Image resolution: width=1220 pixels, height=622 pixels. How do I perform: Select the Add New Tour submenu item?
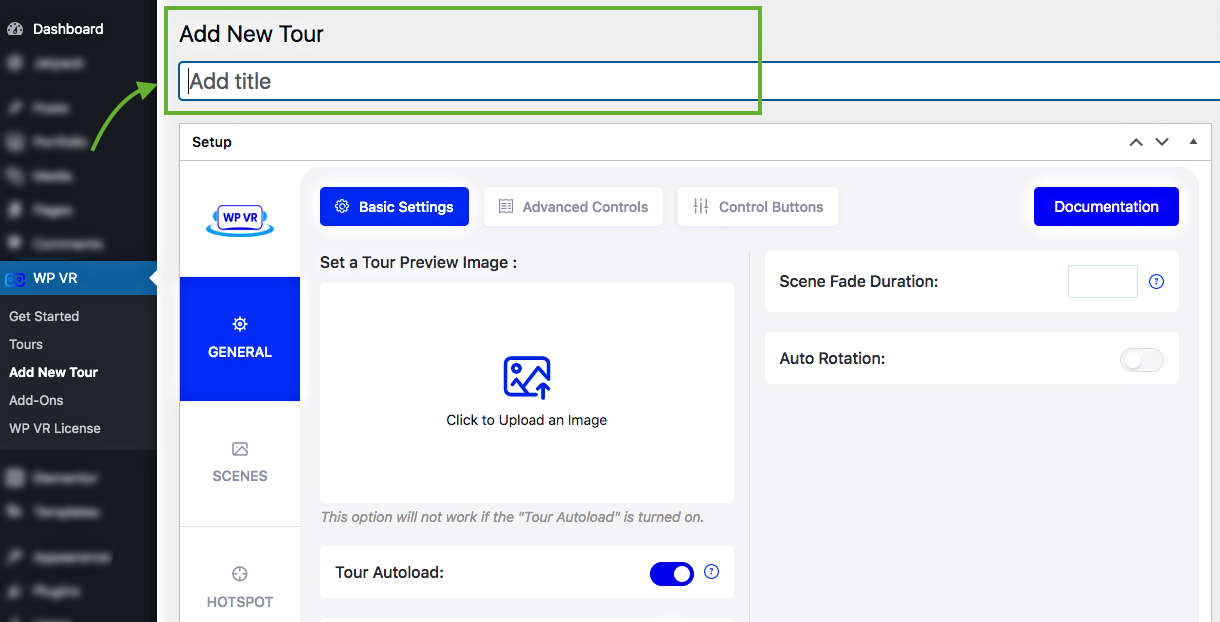[x=54, y=372]
